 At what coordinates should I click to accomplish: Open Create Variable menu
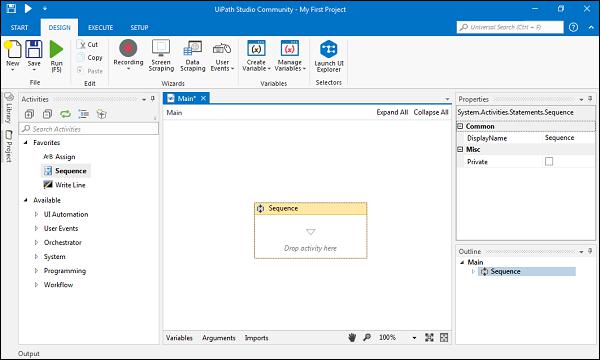click(x=256, y=55)
